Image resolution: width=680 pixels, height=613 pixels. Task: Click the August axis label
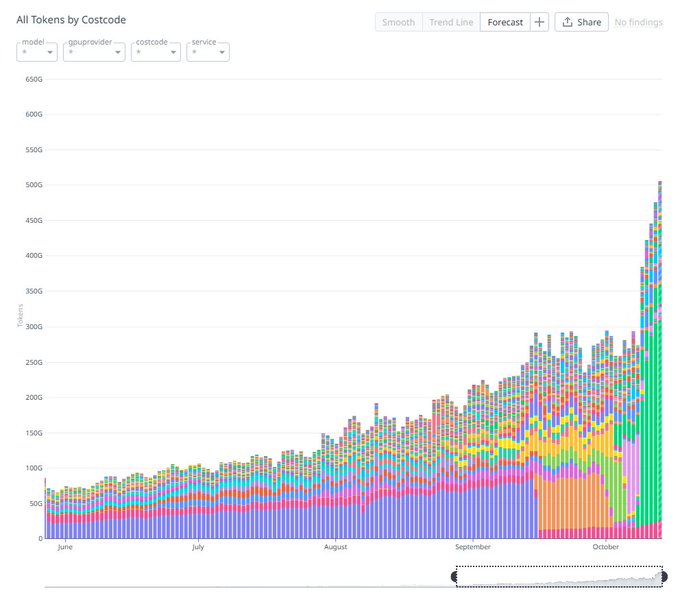(x=336, y=547)
